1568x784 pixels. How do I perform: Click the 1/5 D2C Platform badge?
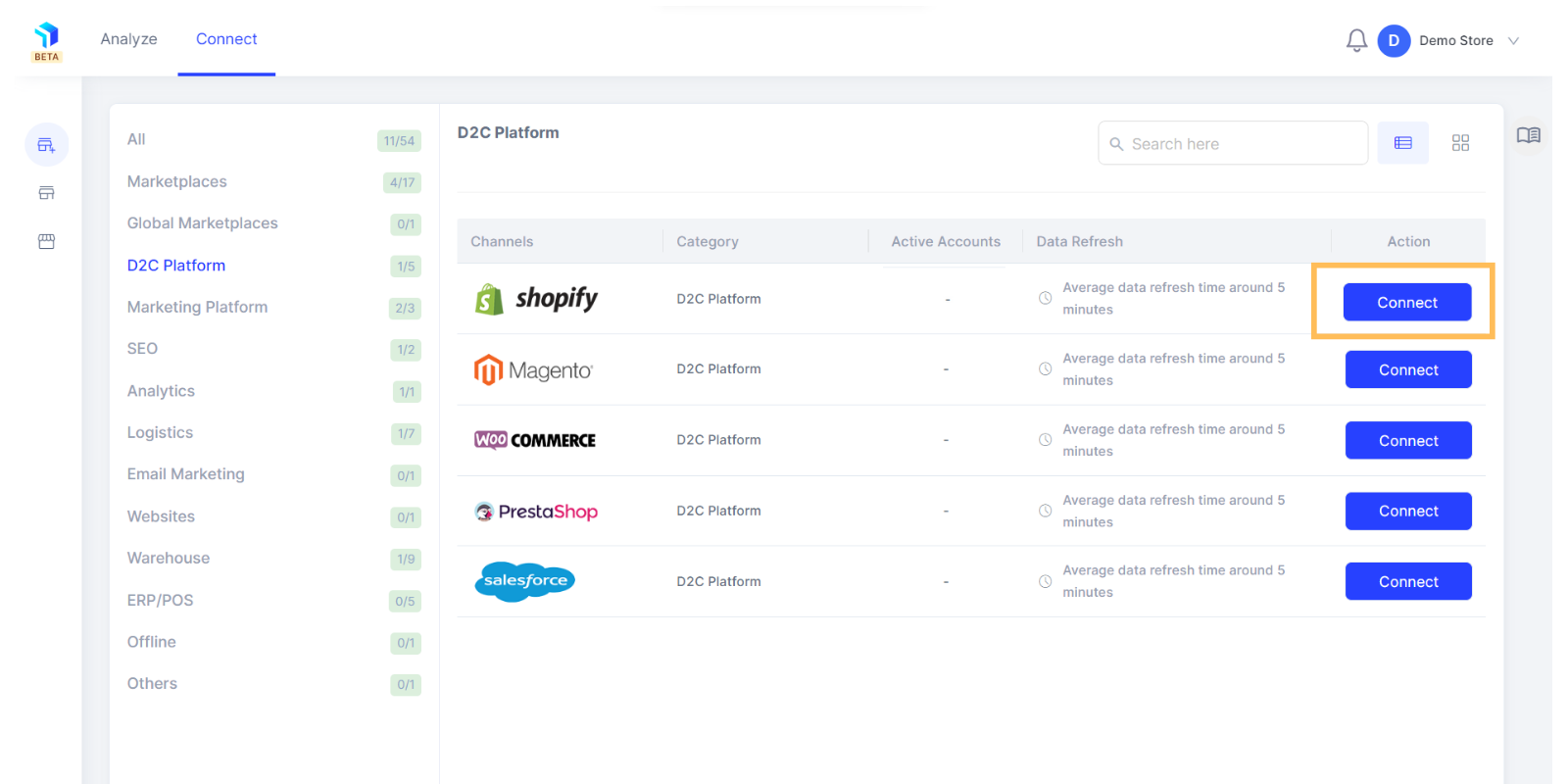[x=406, y=267]
